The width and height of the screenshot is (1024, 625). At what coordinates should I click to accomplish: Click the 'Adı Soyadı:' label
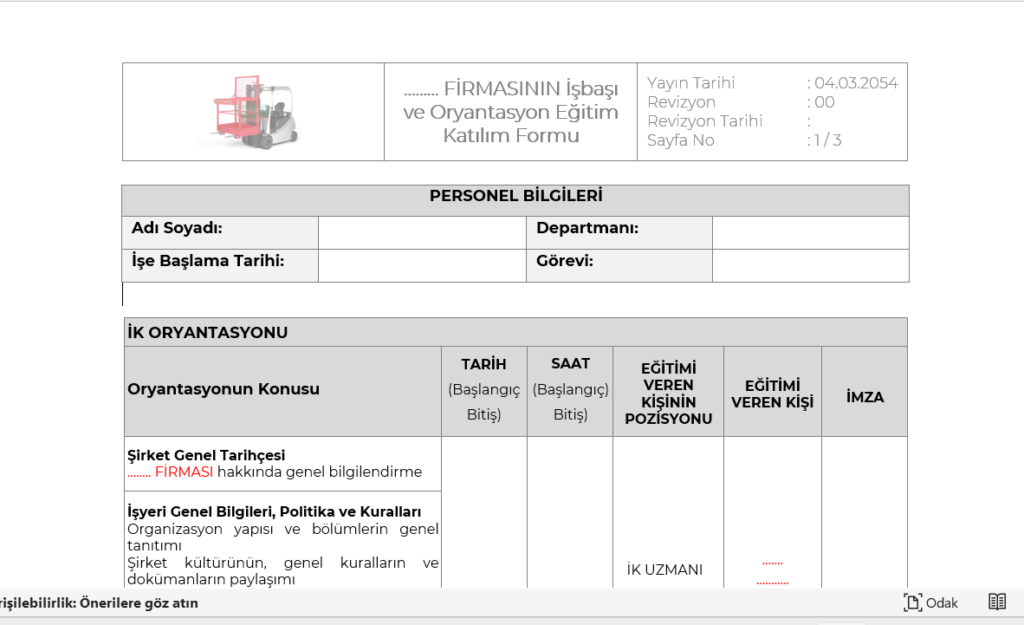tap(176, 228)
